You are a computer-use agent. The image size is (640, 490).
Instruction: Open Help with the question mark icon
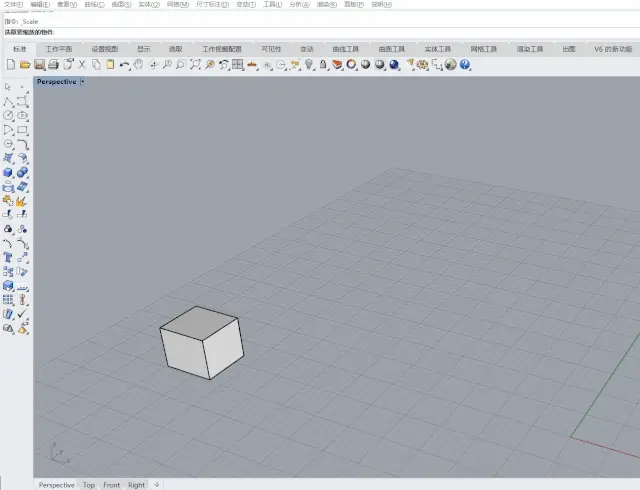click(x=465, y=65)
